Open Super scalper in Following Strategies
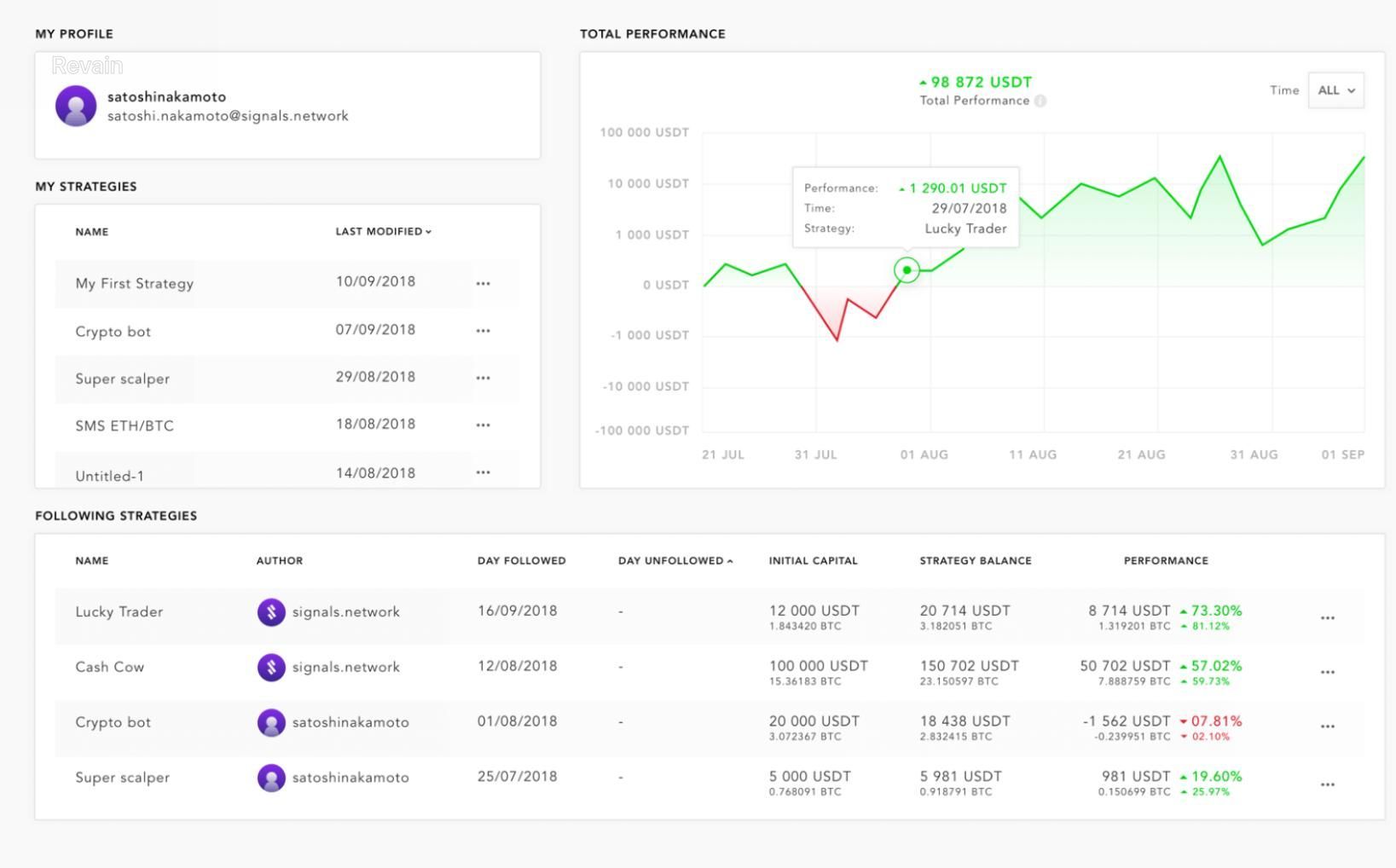This screenshot has height=868, width=1396. (x=122, y=778)
